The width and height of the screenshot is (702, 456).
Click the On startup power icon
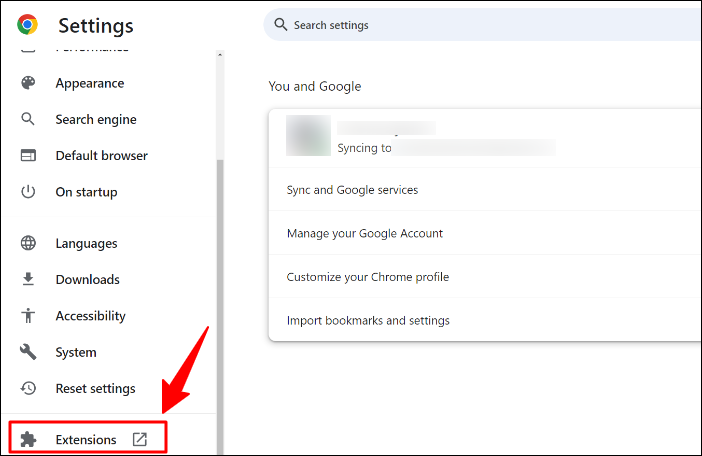click(29, 192)
